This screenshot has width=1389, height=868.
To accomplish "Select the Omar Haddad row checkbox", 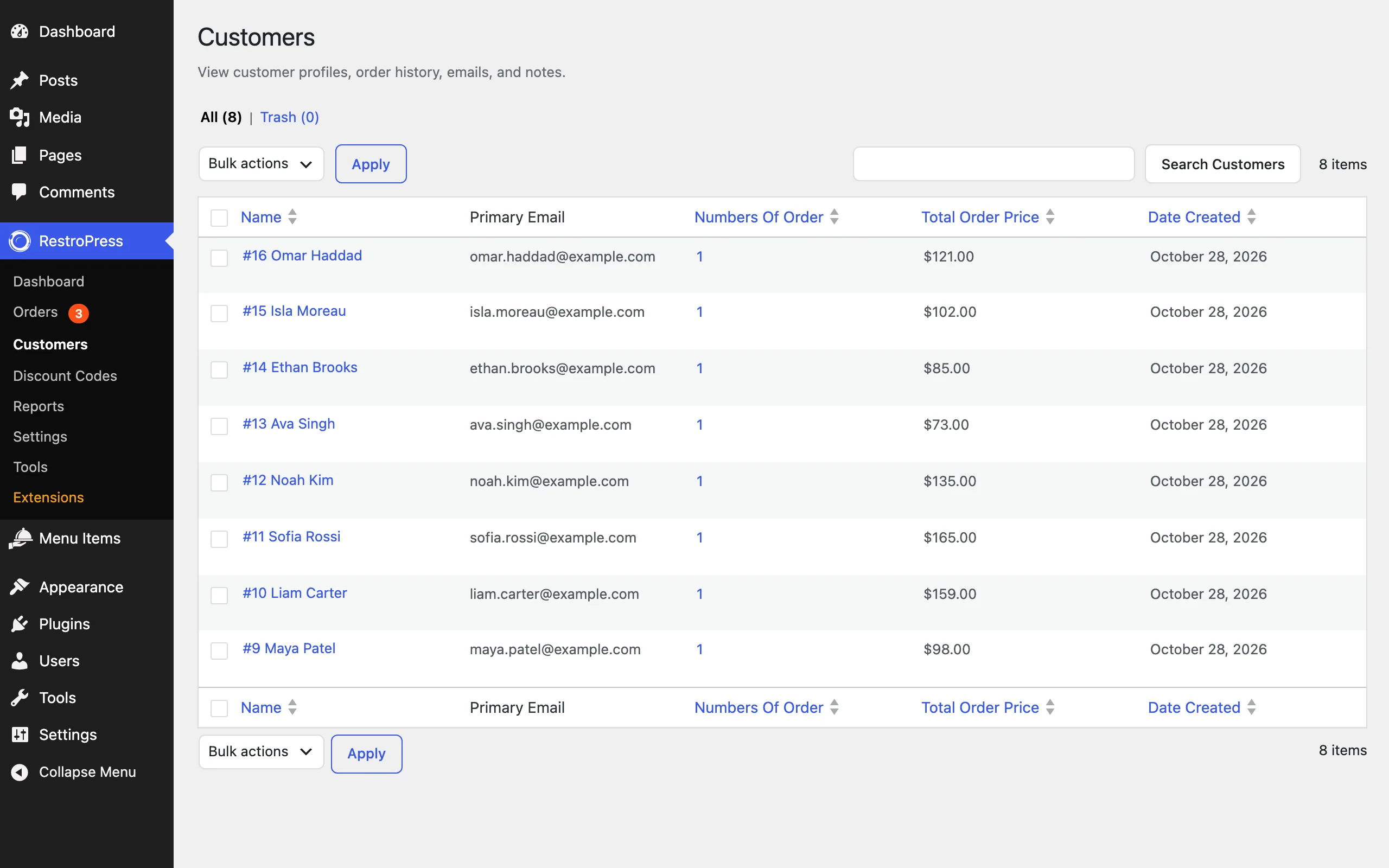I will tap(219, 258).
